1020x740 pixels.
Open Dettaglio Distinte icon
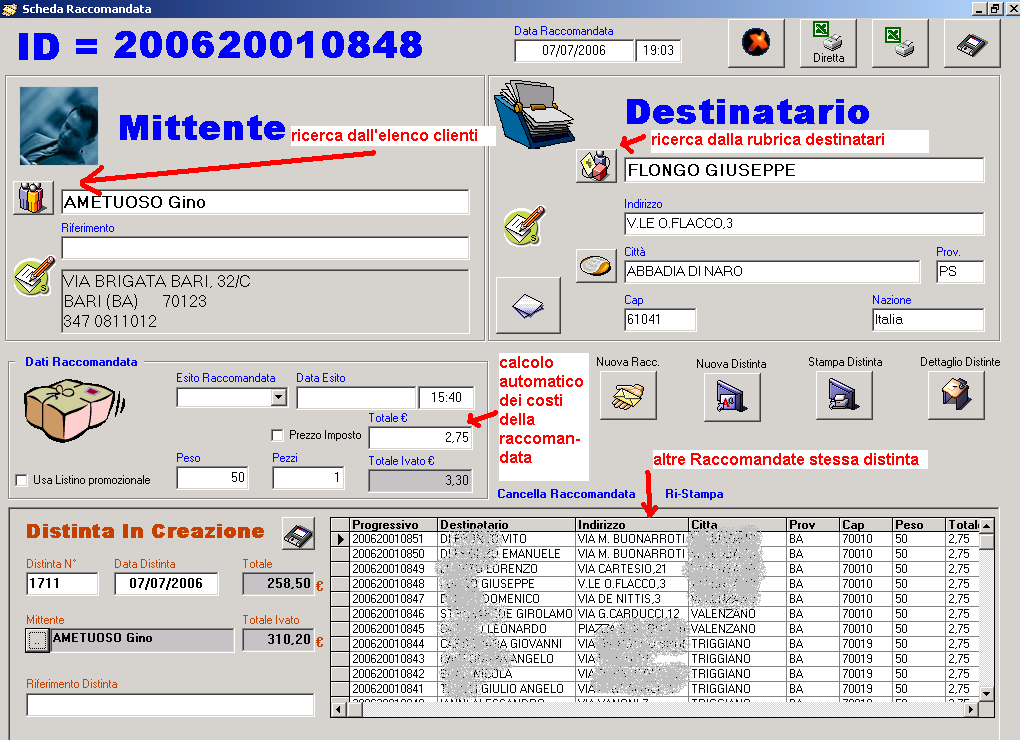pos(956,395)
